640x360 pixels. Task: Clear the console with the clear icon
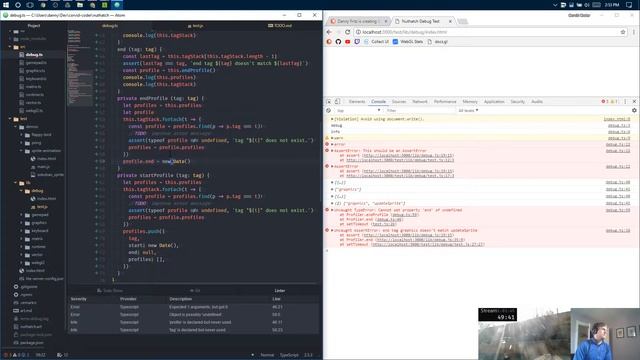coord(329,110)
